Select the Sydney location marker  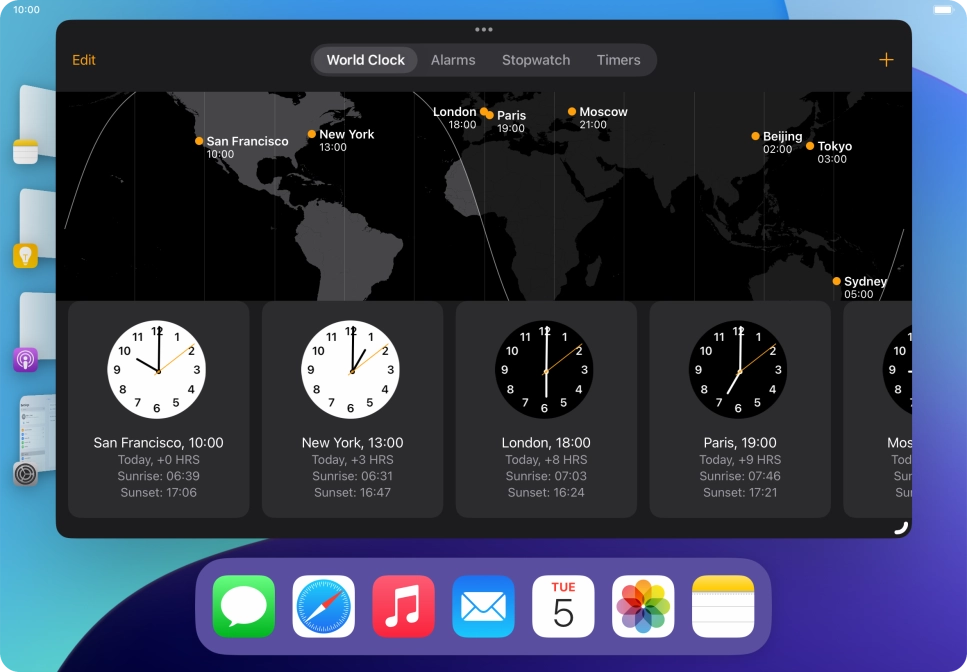click(837, 281)
